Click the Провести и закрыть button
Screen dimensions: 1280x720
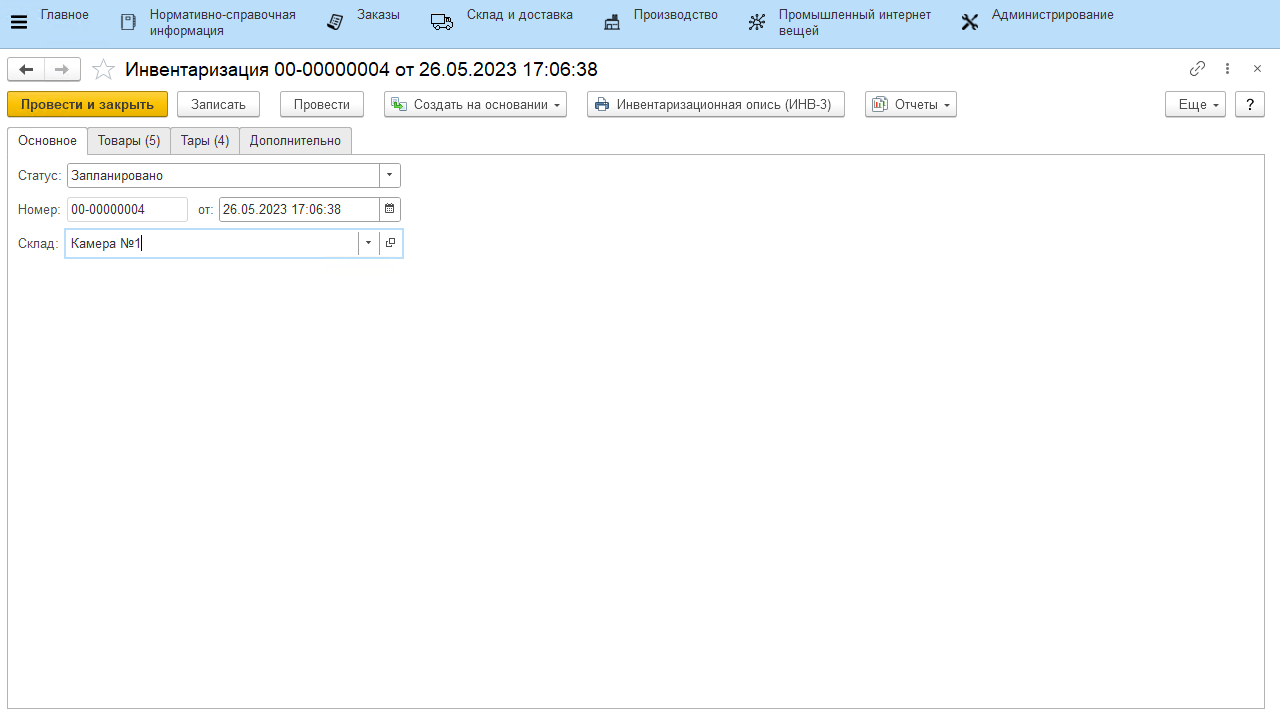pyautogui.click(x=87, y=104)
